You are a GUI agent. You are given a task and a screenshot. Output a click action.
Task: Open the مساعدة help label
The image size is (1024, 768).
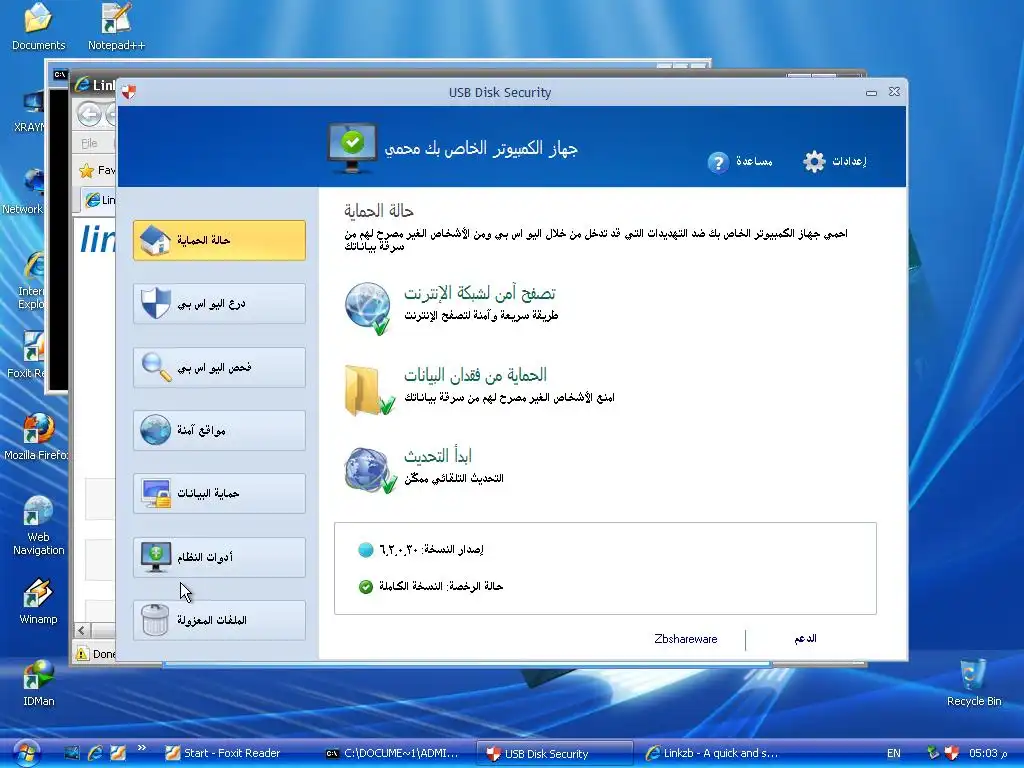coord(754,161)
